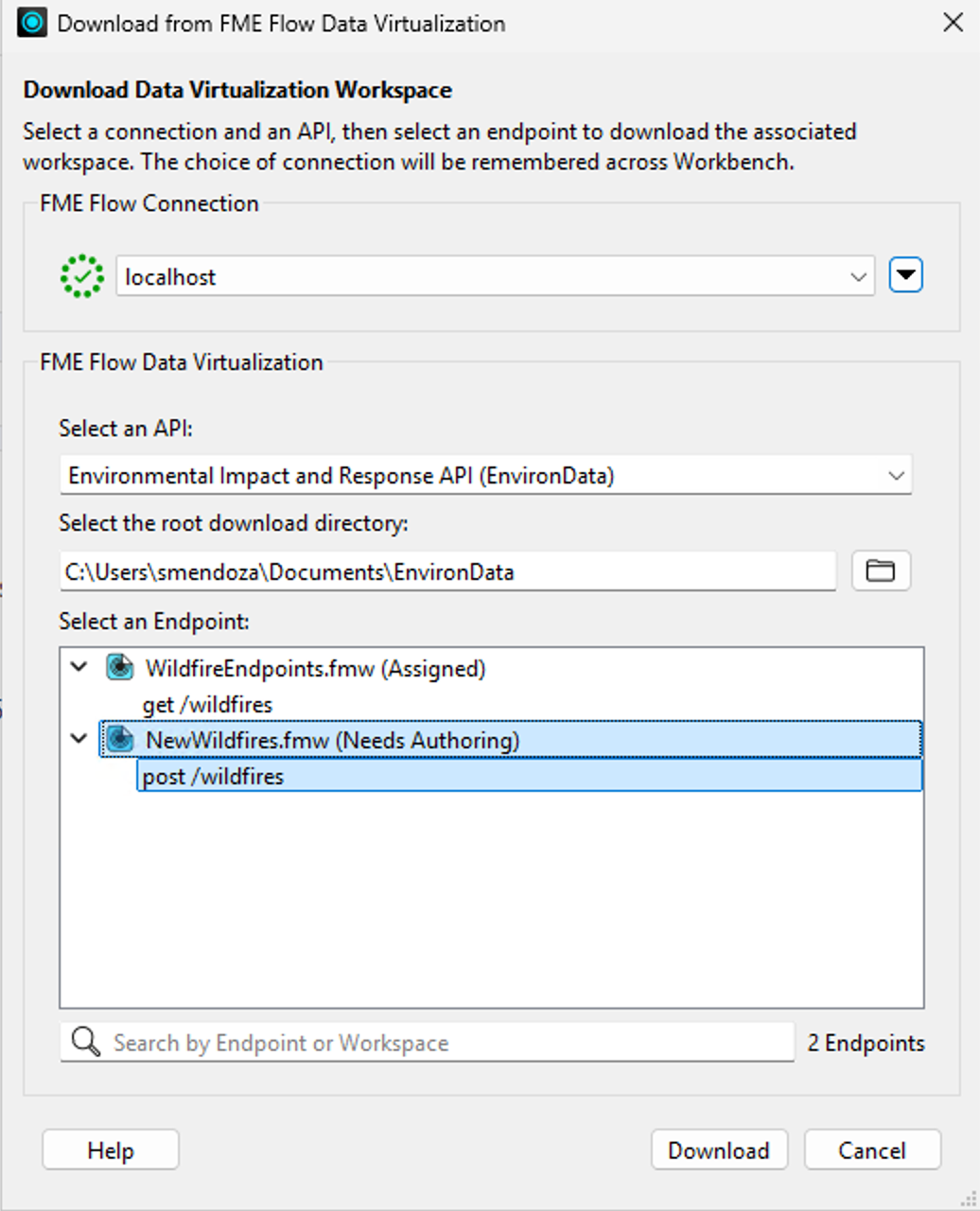
Task: Click the WildfireEndpoints.fmw workspace icon
Action: point(119,668)
